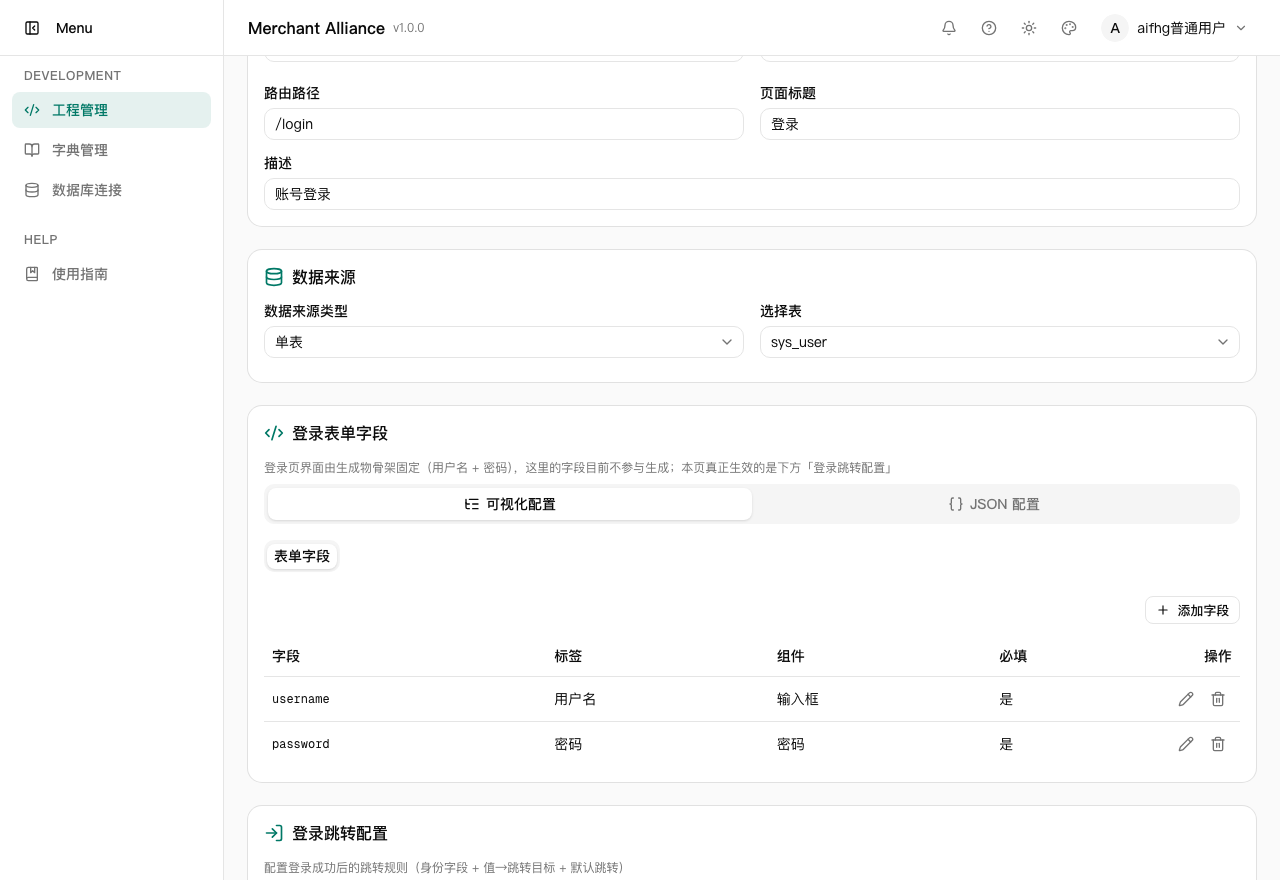The height and width of the screenshot is (880, 1280).
Task: Click the 登录跳转配置 login arrow icon
Action: 274,833
